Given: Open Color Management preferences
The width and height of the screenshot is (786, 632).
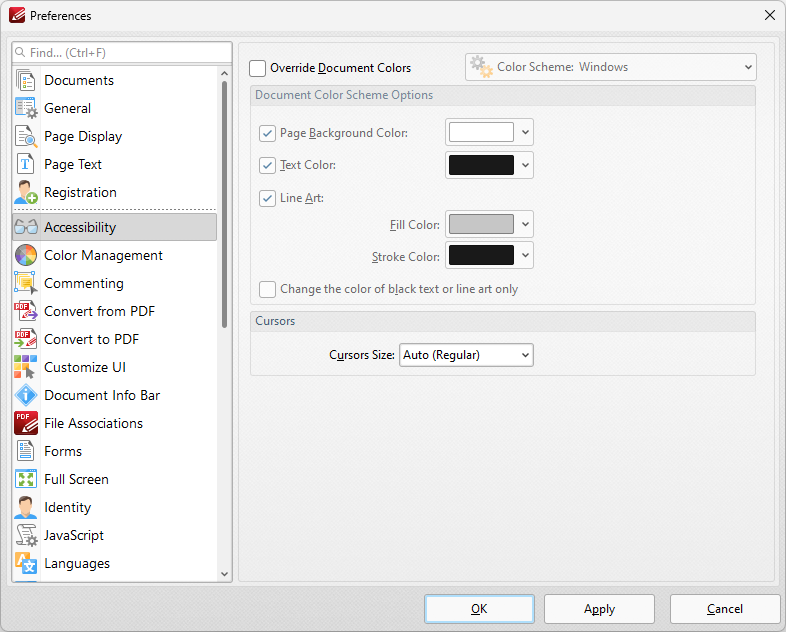Looking at the screenshot, I should tap(115, 255).
